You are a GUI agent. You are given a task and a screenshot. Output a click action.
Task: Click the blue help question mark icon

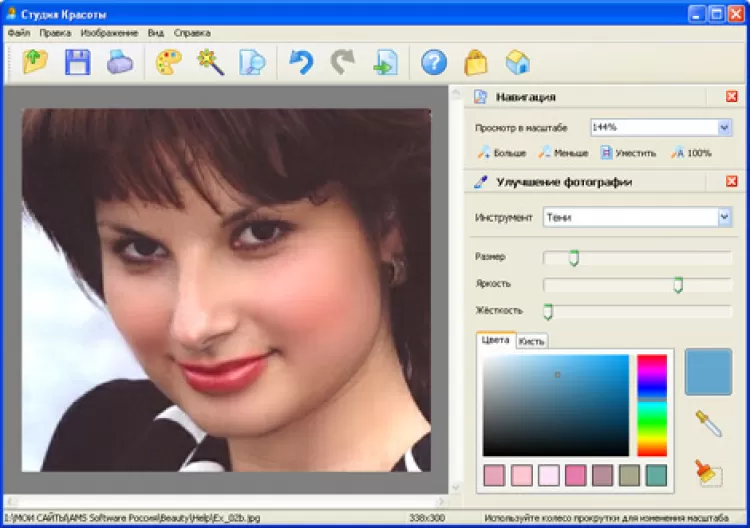[433, 62]
